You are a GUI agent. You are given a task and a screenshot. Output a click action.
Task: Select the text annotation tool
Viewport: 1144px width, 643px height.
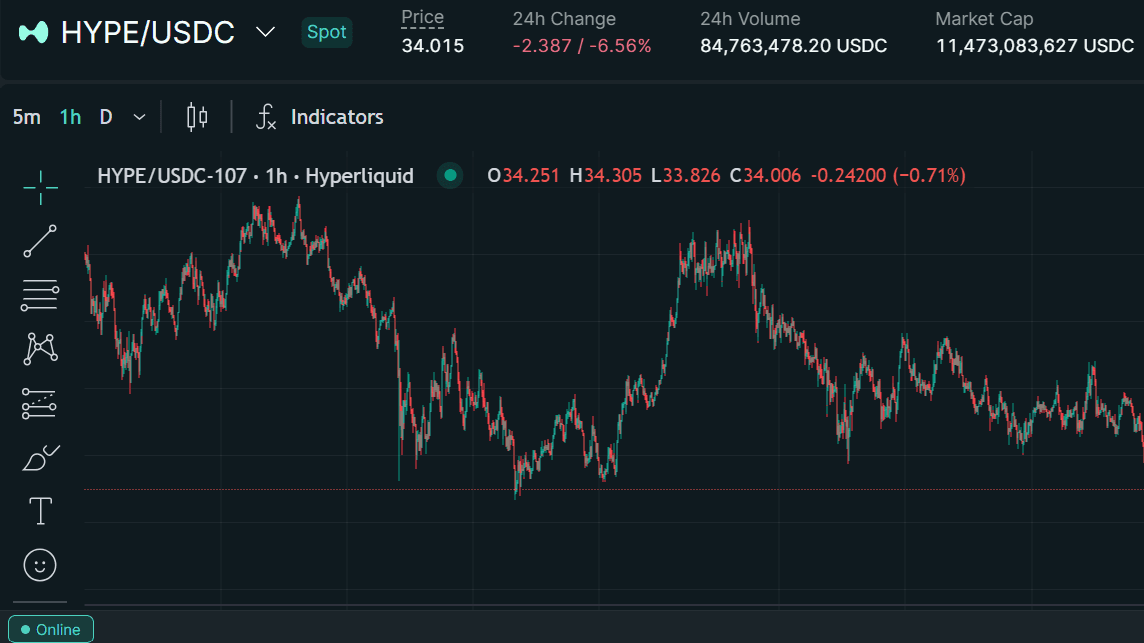coord(40,511)
